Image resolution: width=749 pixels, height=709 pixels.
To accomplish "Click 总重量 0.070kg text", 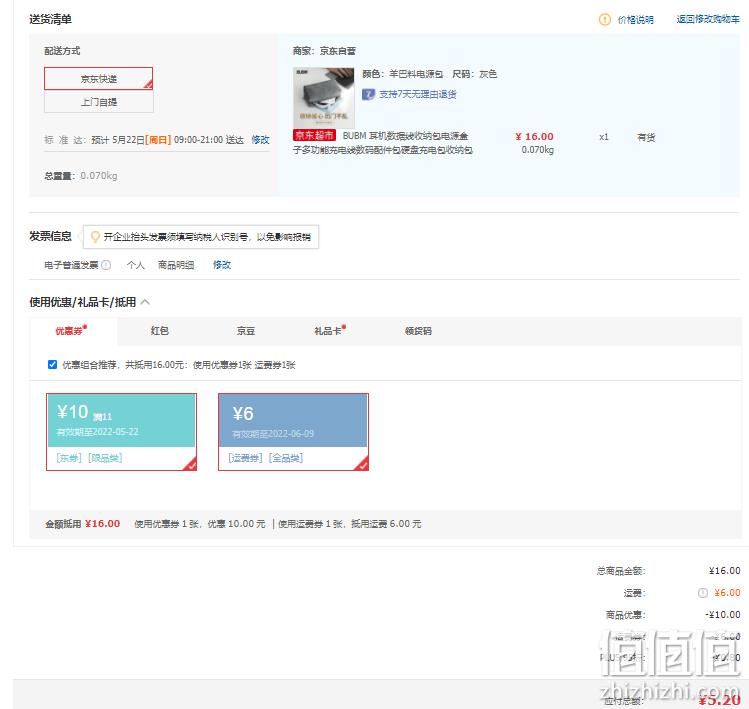I will [x=81, y=176].
